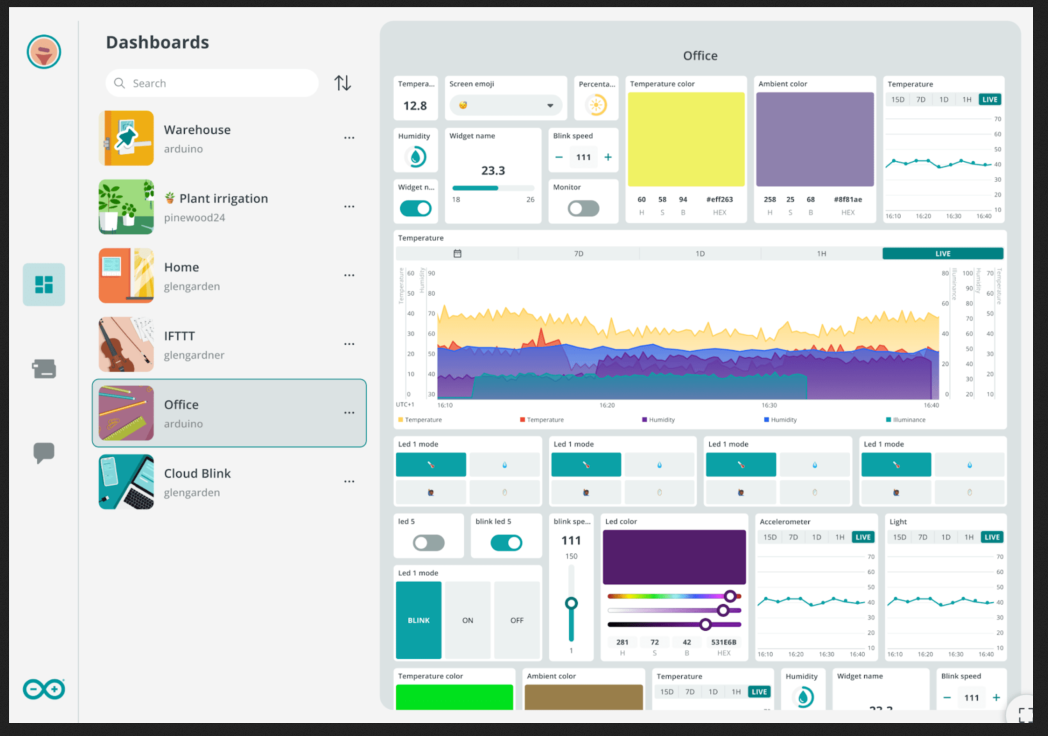
Task: Disable the blink led 5 switch
Action: (x=506, y=543)
